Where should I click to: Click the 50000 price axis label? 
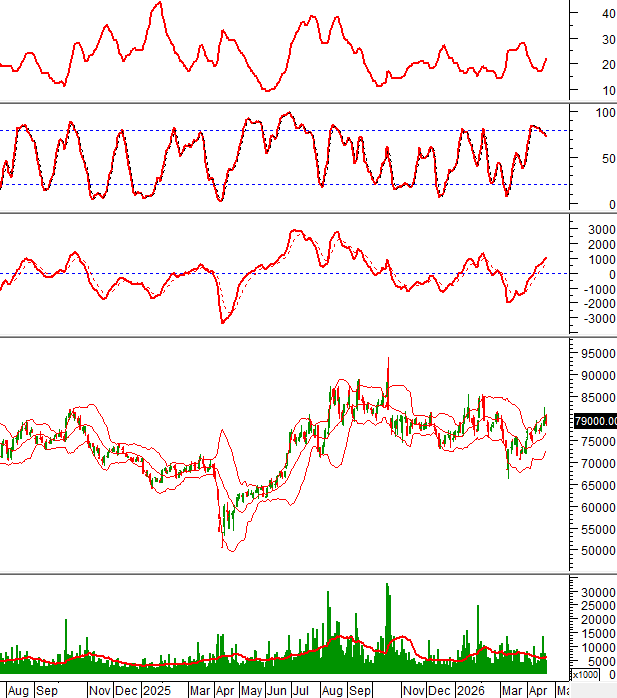tap(596, 551)
